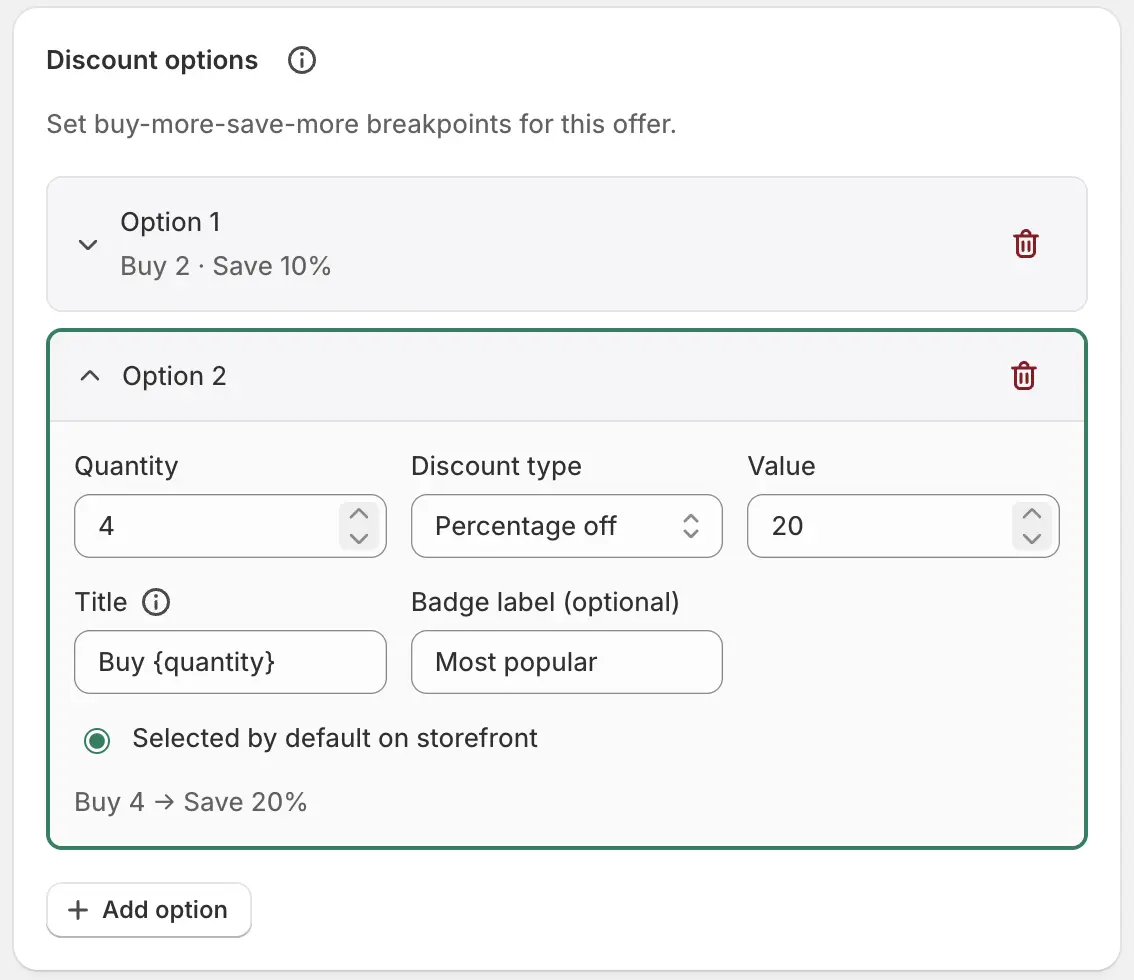Viewport: 1134px width, 980px height.
Task: Expand Option 1 with its chevron
Action: point(88,244)
